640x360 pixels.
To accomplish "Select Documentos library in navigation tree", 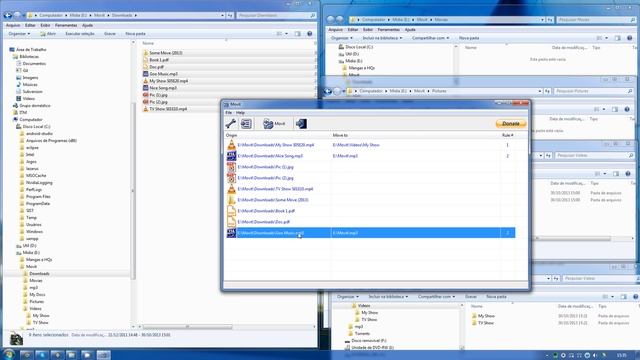I will tap(34, 64).
